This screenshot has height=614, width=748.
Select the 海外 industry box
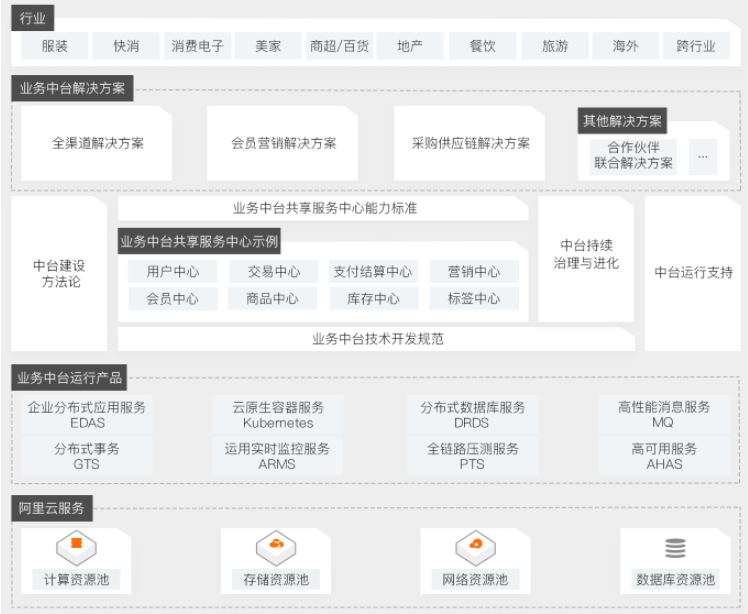[x=625, y=46]
